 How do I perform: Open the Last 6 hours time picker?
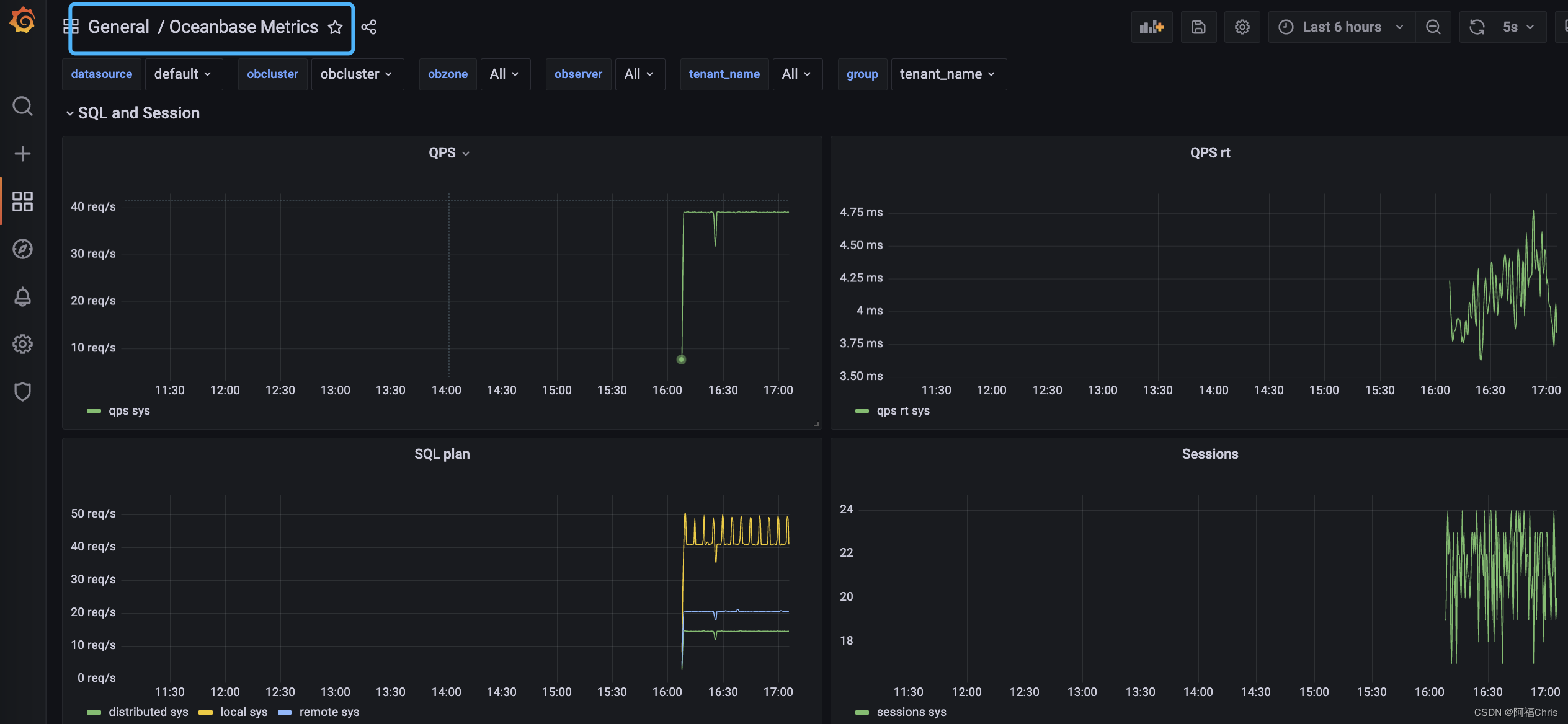(x=1342, y=27)
